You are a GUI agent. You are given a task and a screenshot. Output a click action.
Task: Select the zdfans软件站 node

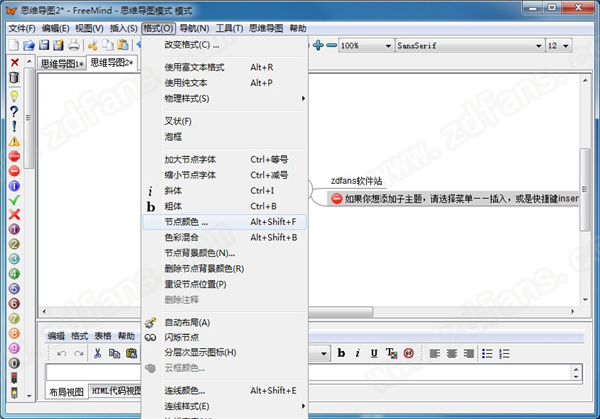pyautogui.click(x=356, y=181)
